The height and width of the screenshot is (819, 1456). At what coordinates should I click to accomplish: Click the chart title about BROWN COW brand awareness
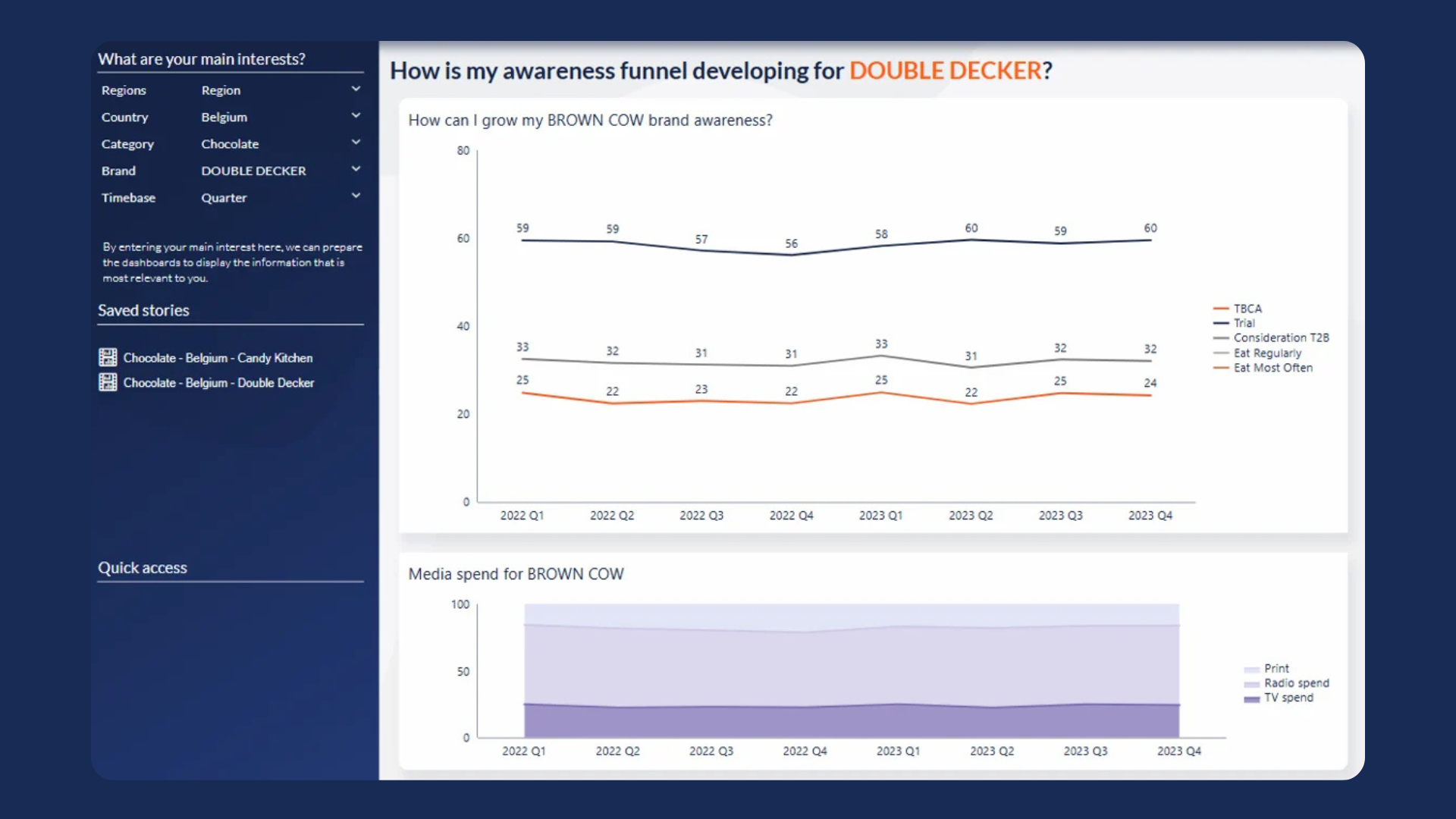tap(590, 121)
